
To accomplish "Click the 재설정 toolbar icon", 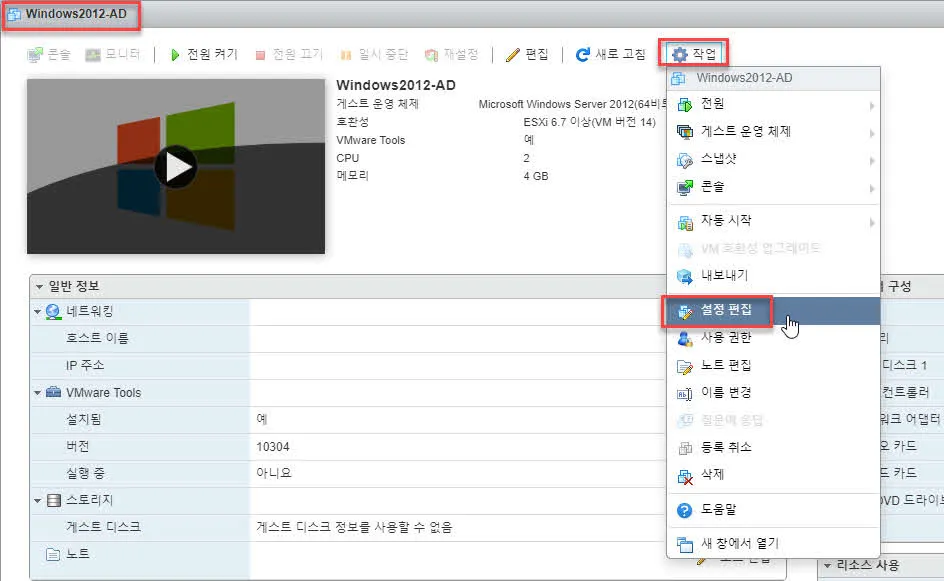I will 431,55.
